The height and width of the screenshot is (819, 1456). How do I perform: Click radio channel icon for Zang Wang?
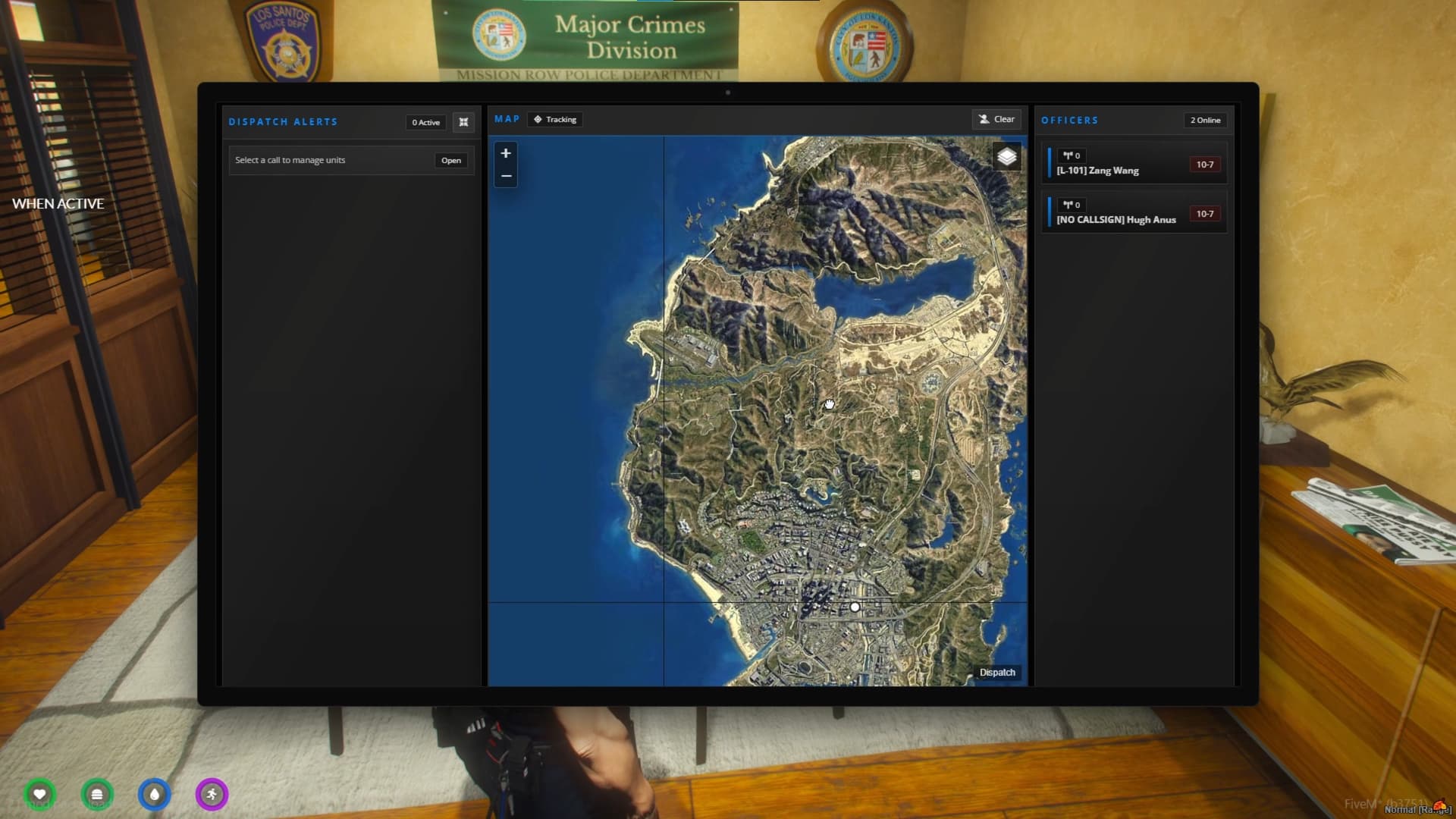tap(1072, 155)
